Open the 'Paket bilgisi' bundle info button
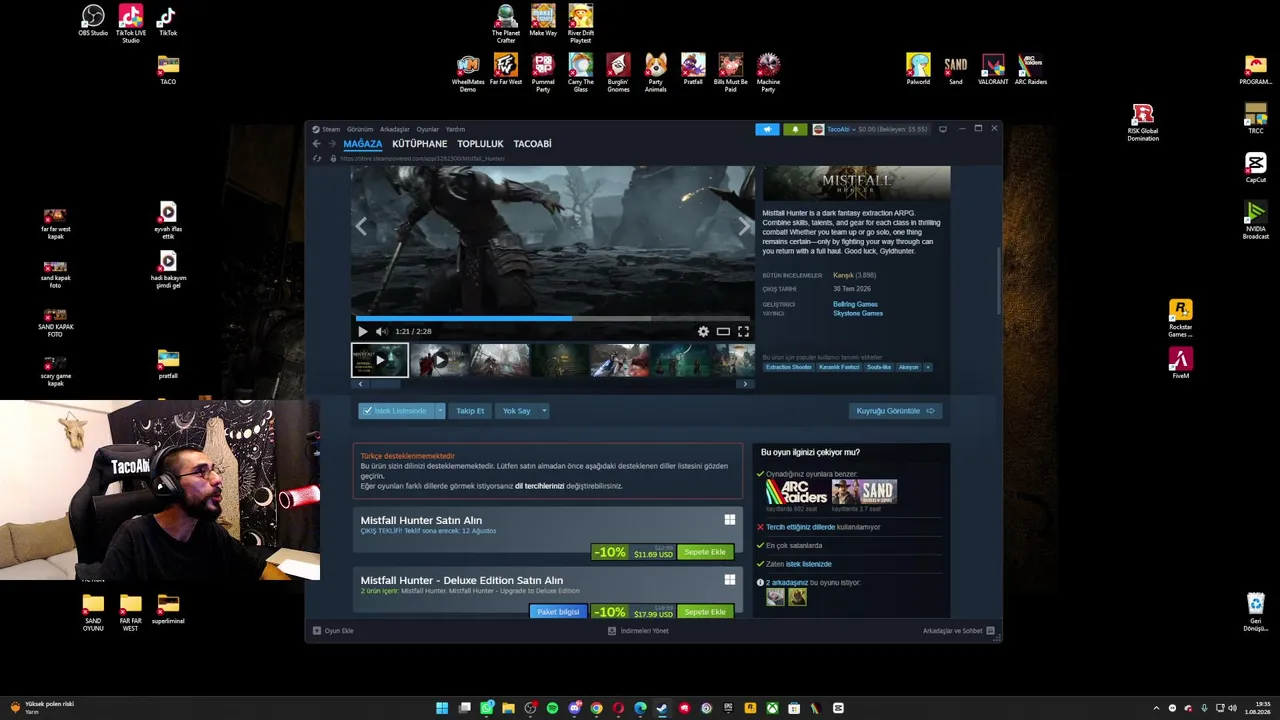The image size is (1280, 720). (558, 612)
